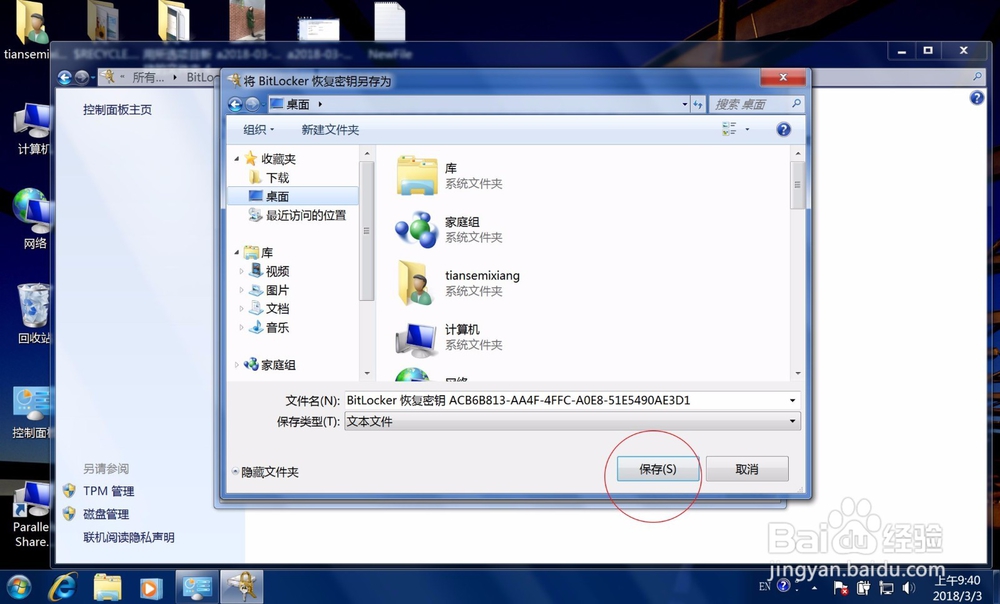Select Music (音乐) in the navigation pane
The image size is (1000, 604).
point(277,327)
